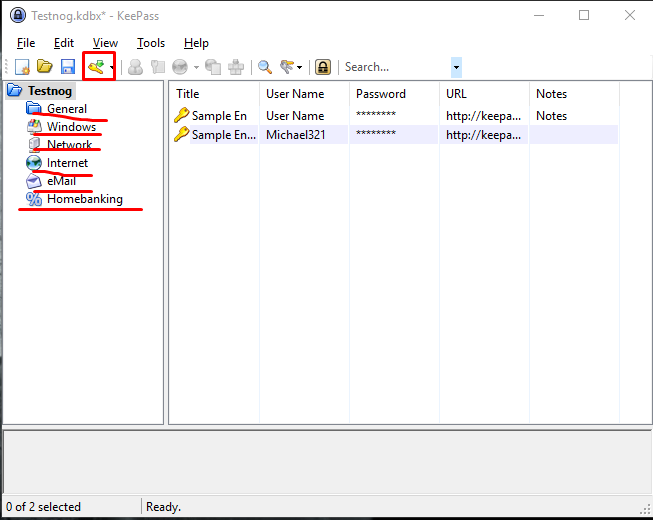The width and height of the screenshot is (653, 520).
Task: Click the URL cell in the Michael321 row
Action: (x=484, y=135)
